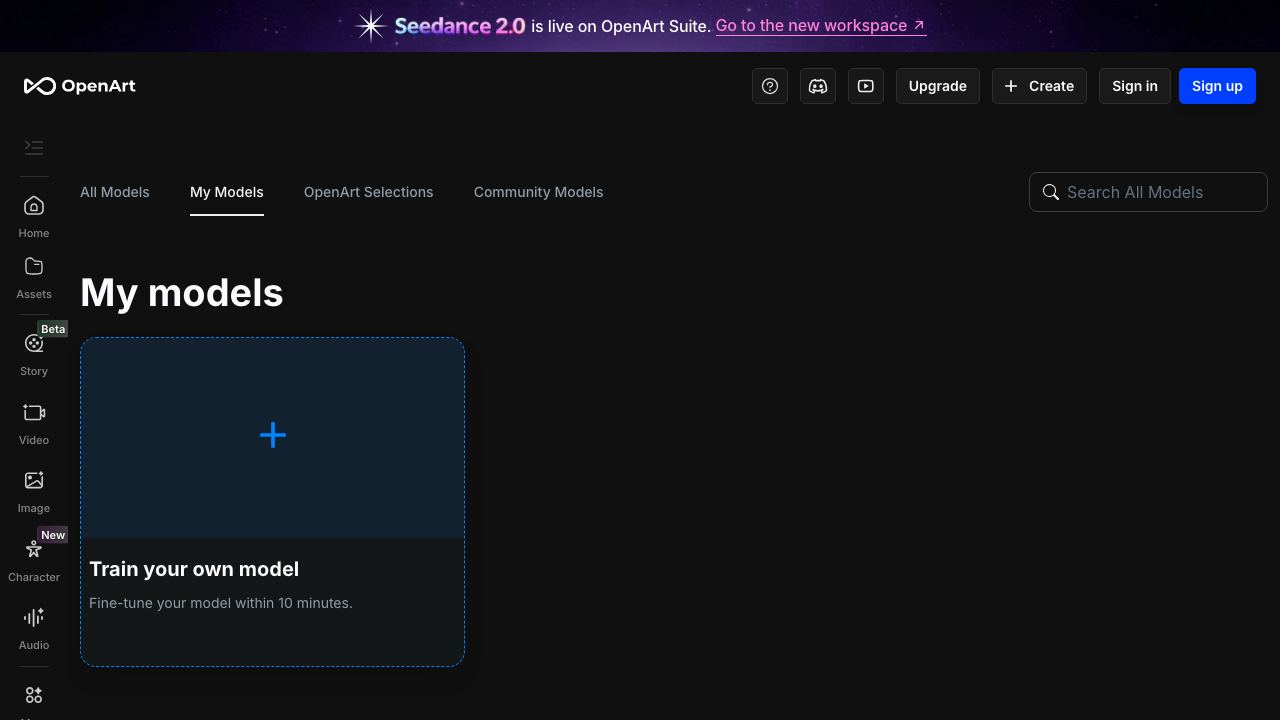Go to Home in sidebar
The width and height of the screenshot is (1280, 720).
pyautogui.click(x=34, y=217)
